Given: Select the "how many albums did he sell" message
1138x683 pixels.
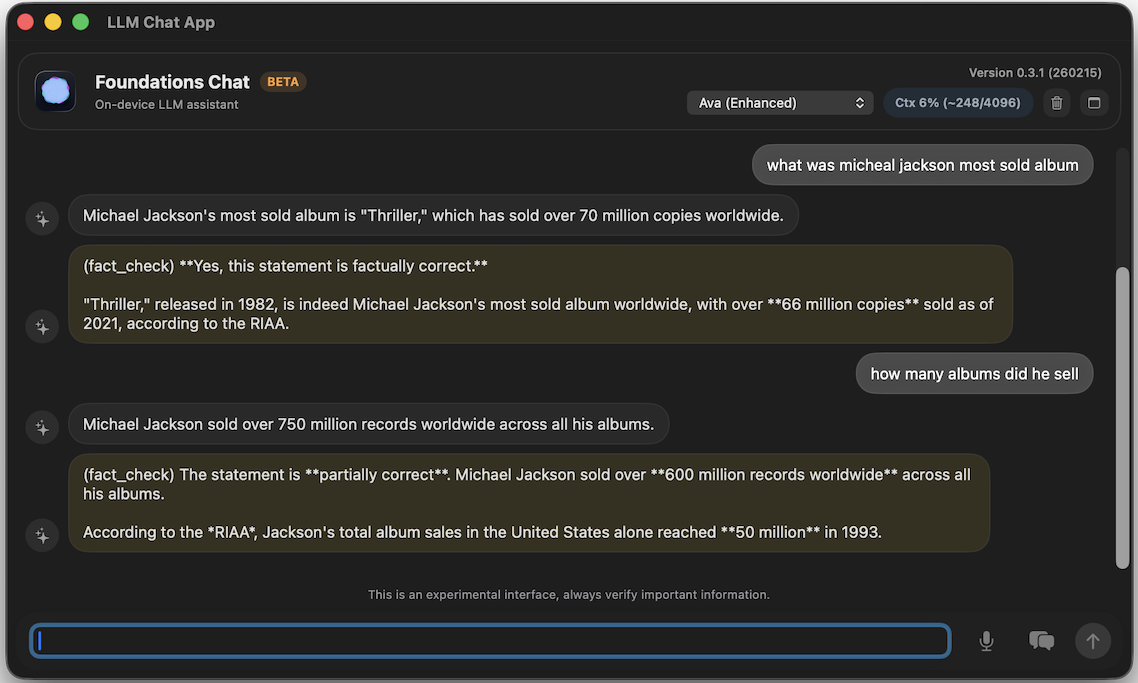Looking at the screenshot, I should tap(974, 374).
